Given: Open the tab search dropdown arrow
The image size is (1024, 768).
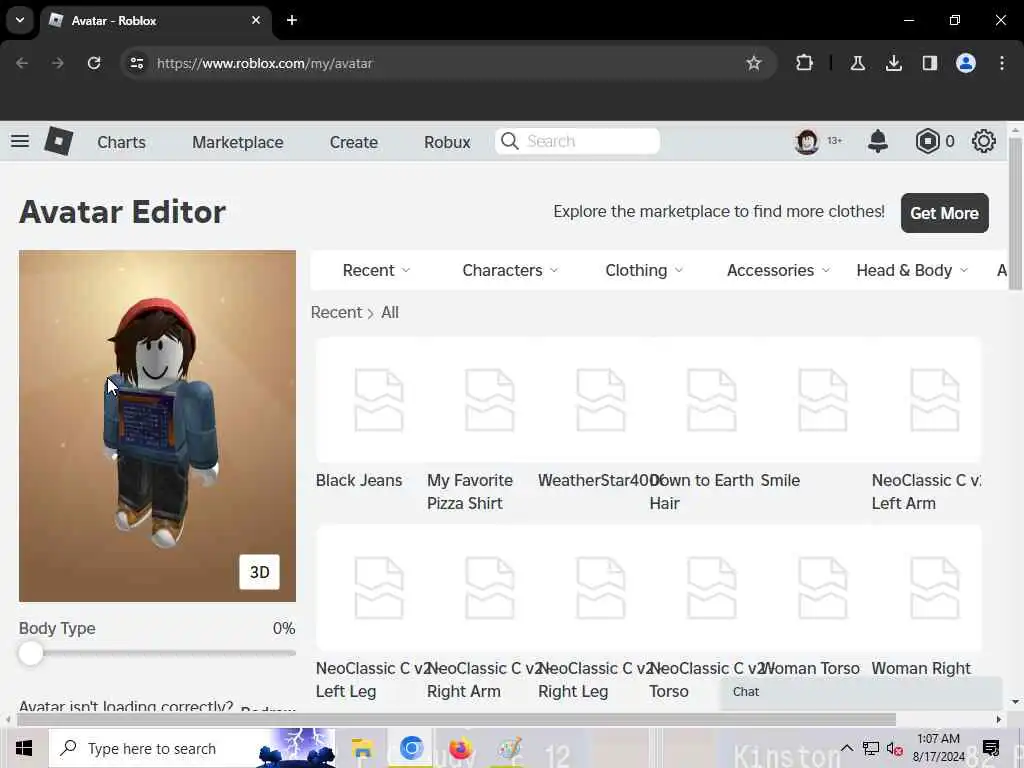Looking at the screenshot, I should click(x=20, y=20).
